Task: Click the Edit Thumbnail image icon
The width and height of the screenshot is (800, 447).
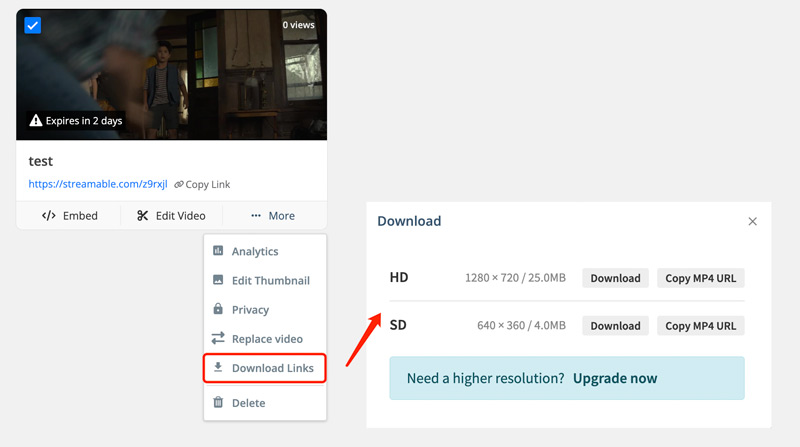Action: click(218, 281)
